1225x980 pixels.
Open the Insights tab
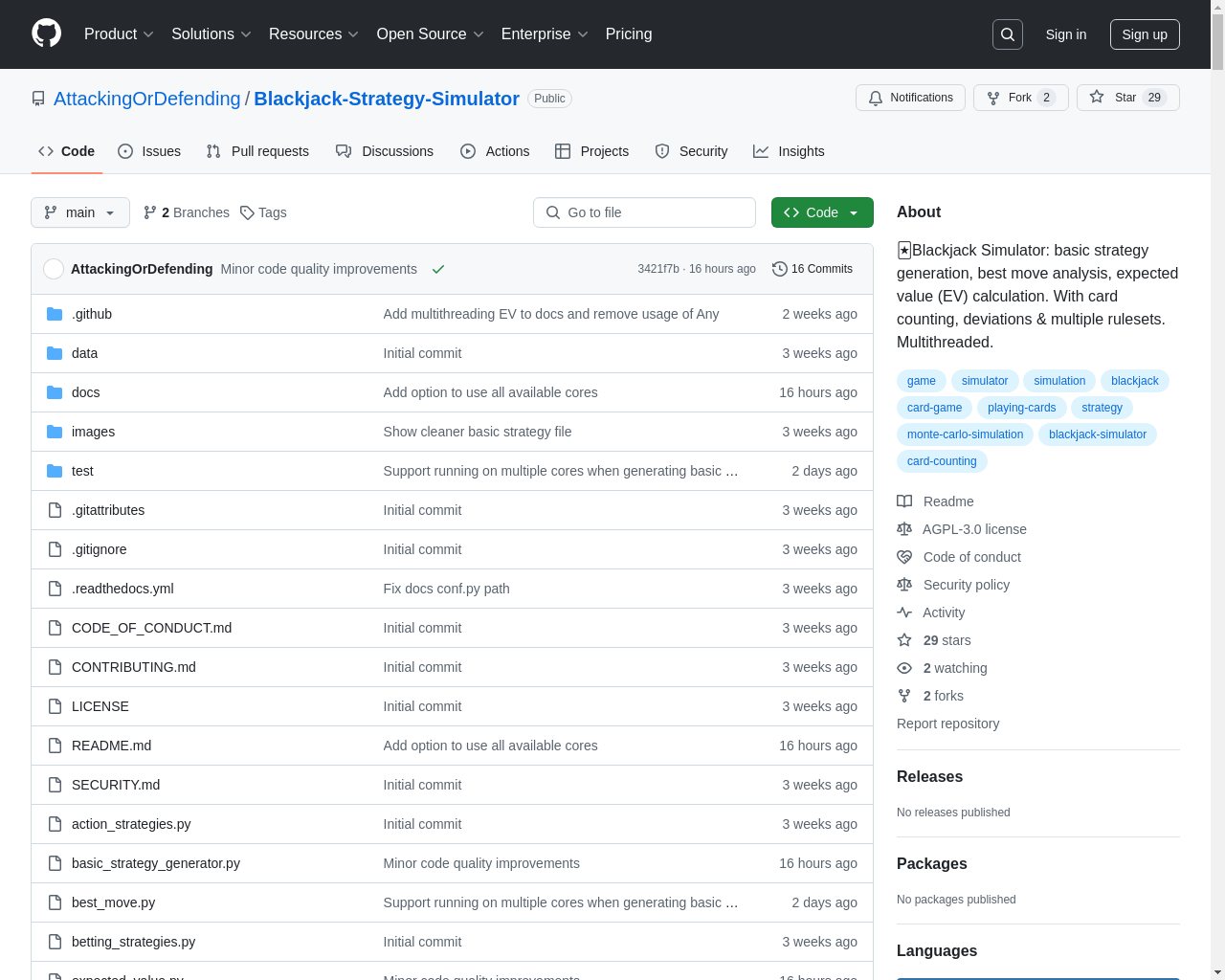coord(789,151)
